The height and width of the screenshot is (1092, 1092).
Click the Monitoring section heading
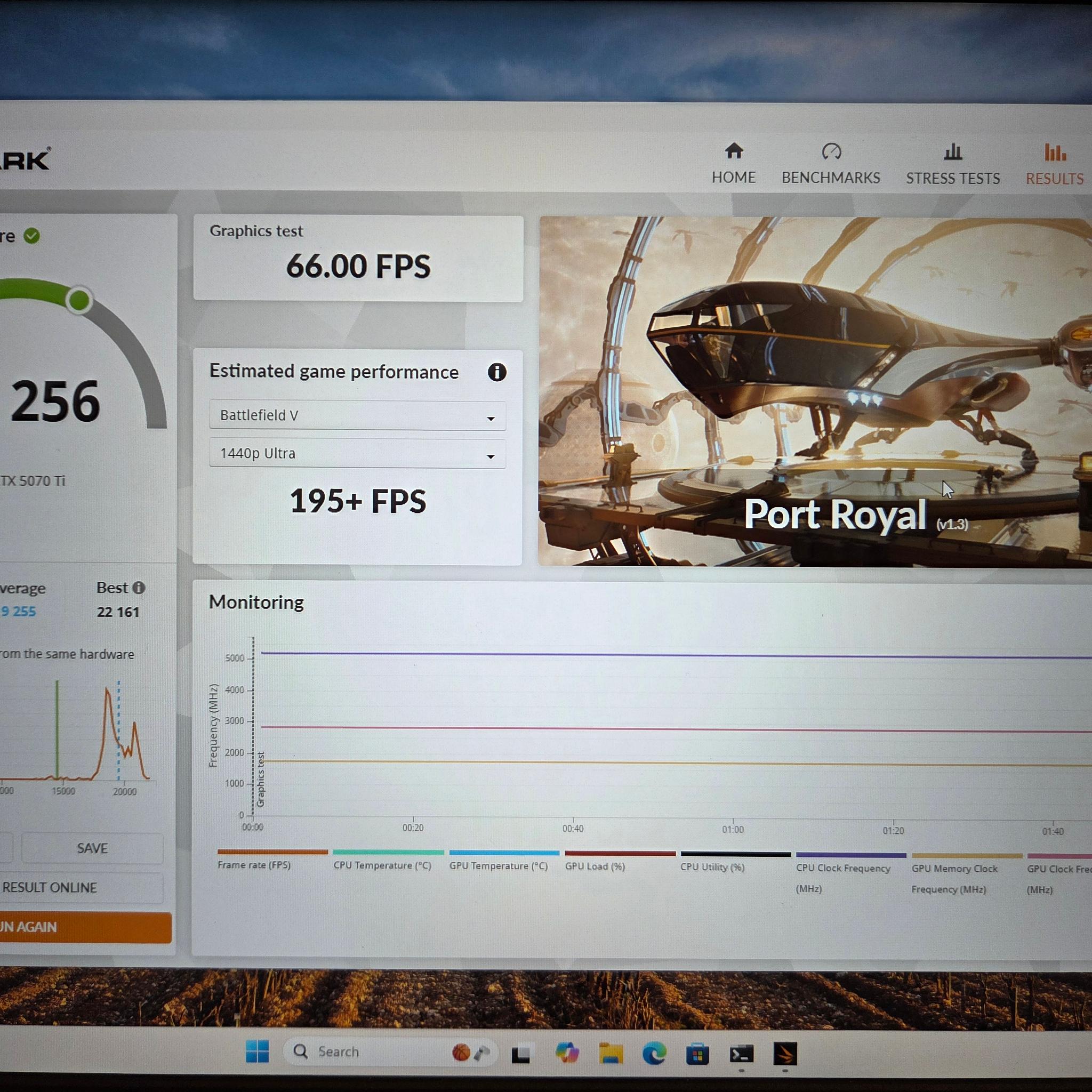click(256, 603)
